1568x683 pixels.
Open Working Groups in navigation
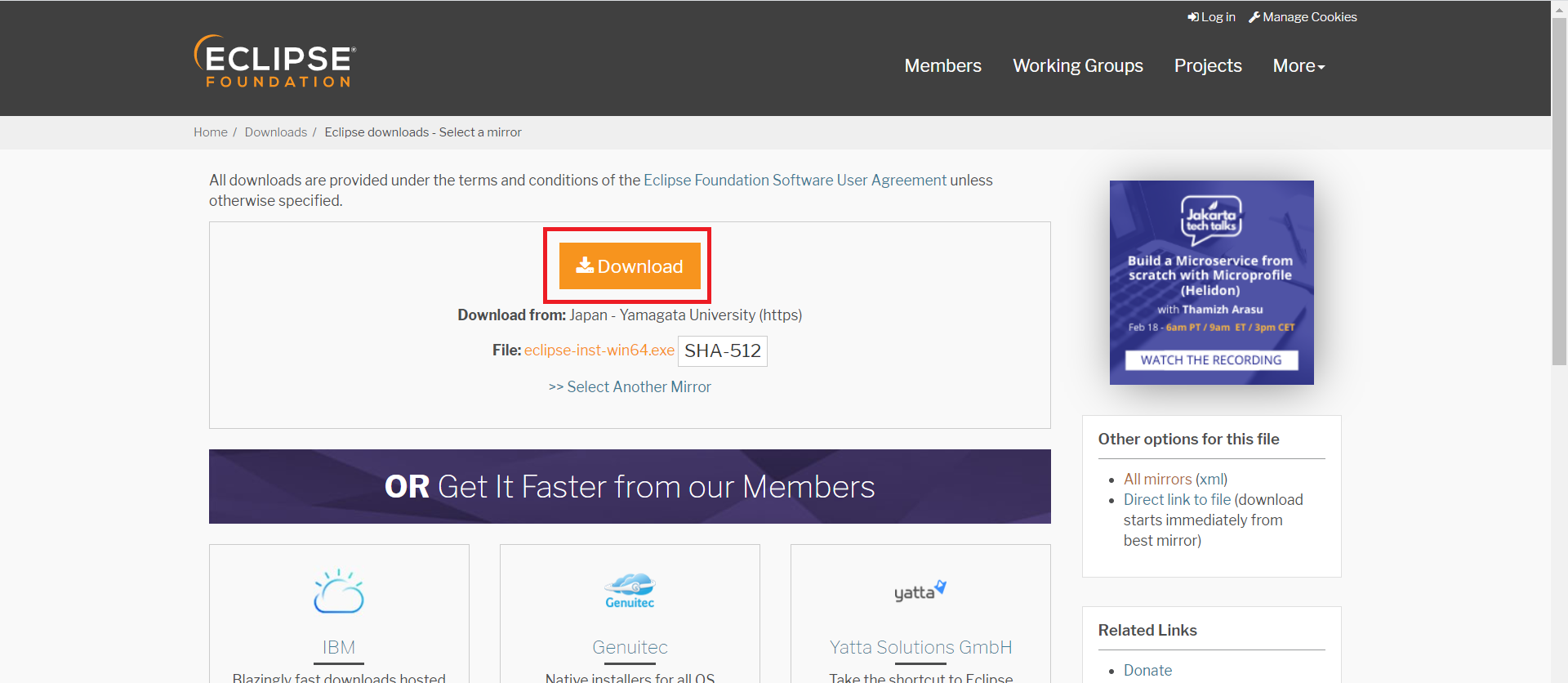point(1078,65)
